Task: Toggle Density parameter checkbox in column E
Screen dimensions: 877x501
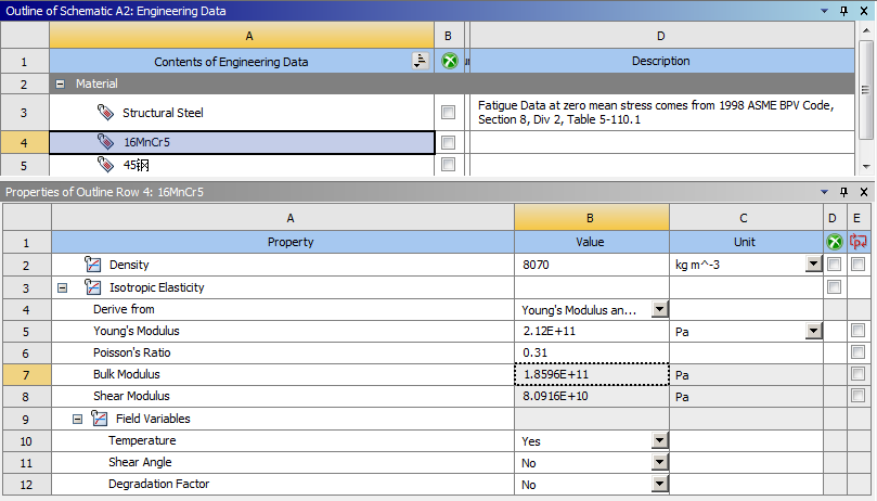Action: point(857,264)
